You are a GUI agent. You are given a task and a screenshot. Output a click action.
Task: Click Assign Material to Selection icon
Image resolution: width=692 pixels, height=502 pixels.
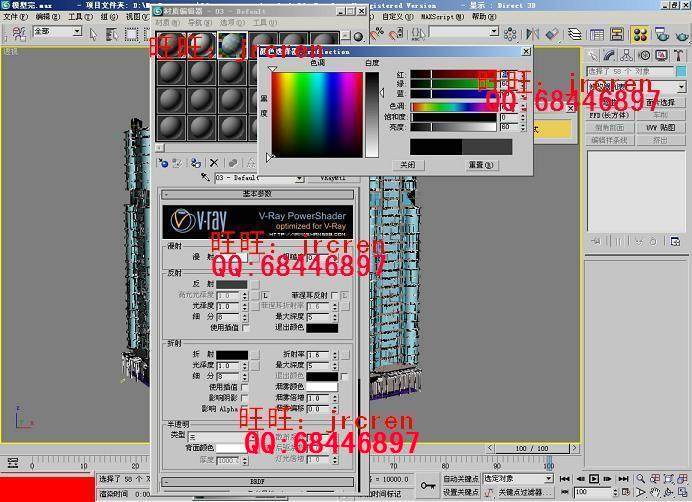coord(196,163)
